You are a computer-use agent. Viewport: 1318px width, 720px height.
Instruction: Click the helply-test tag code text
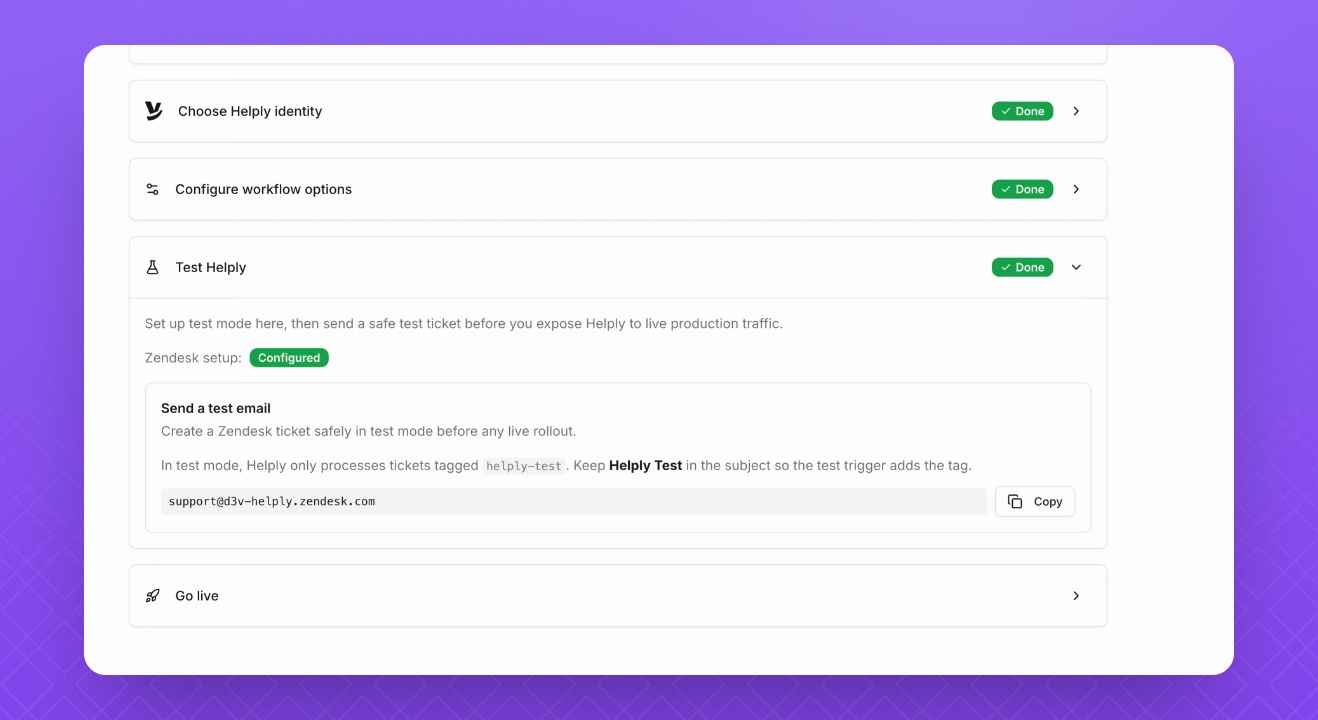(x=524, y=466)
